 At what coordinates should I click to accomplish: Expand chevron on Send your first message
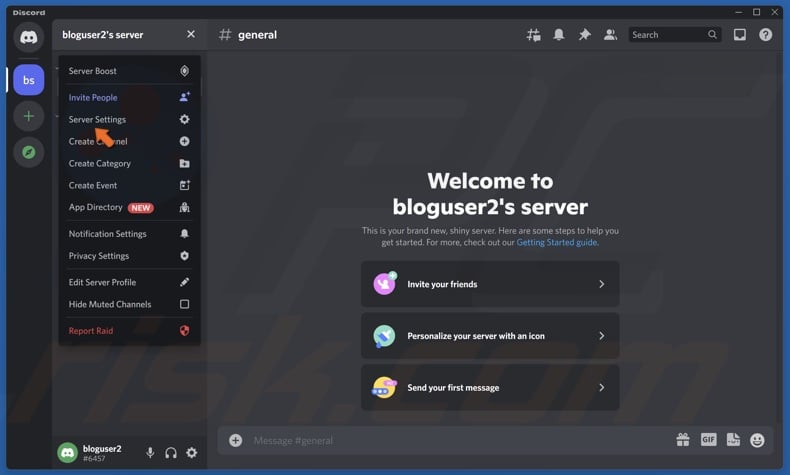pyautogui.click(x=602, y=387)
